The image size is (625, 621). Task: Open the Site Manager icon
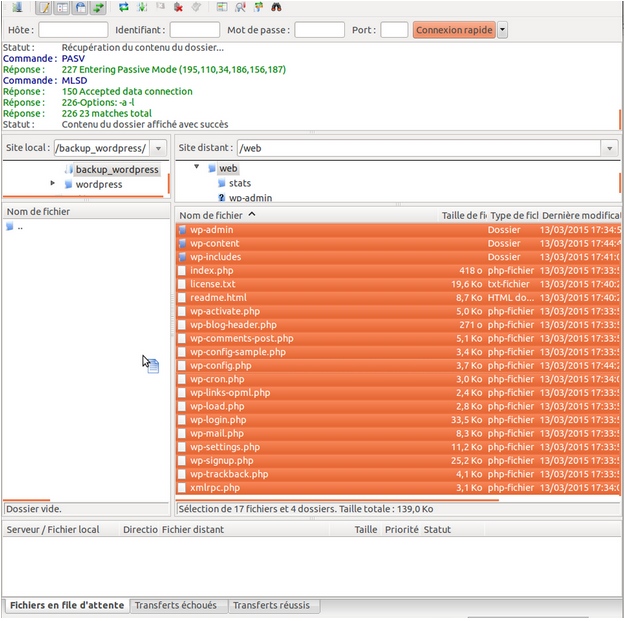(x=17, y=7)
